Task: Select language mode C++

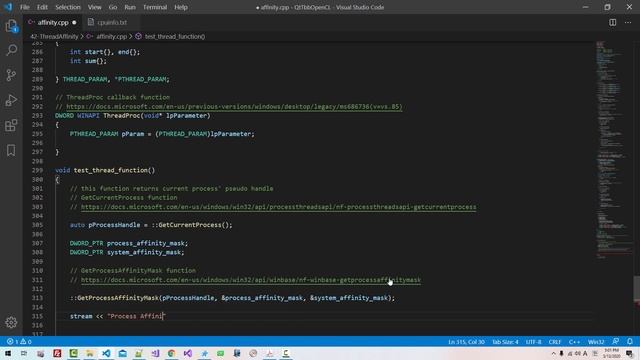Action: coord(574,342)
